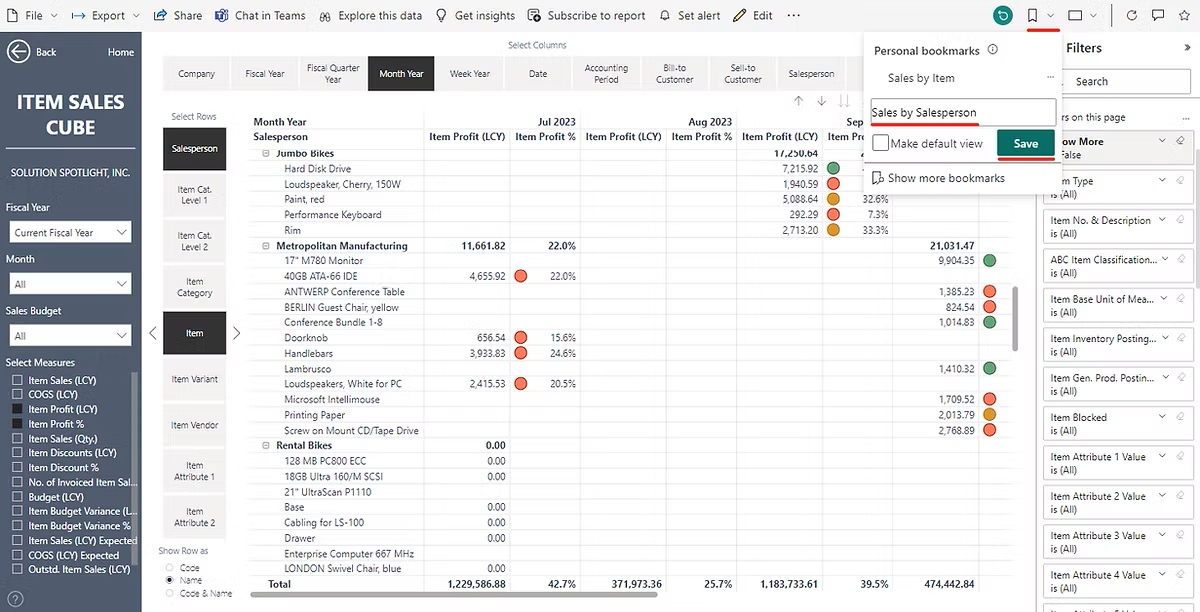Click the help question mark icon

click(x=16, y=600)
